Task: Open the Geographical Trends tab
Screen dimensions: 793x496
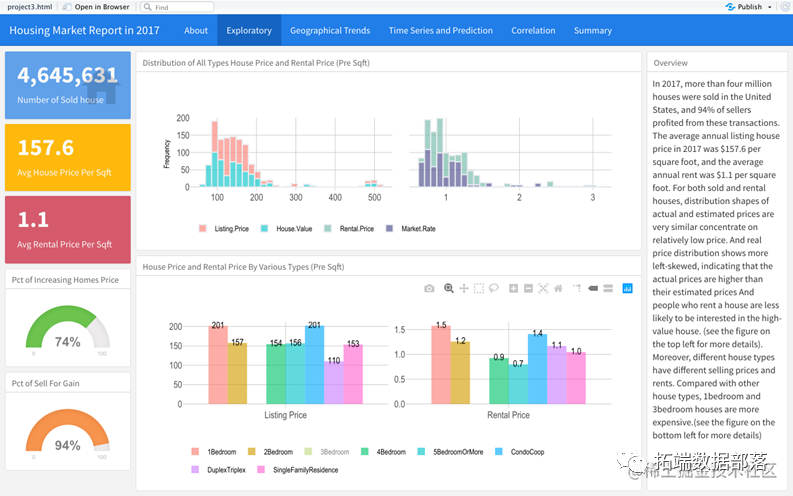Action: 330,30
